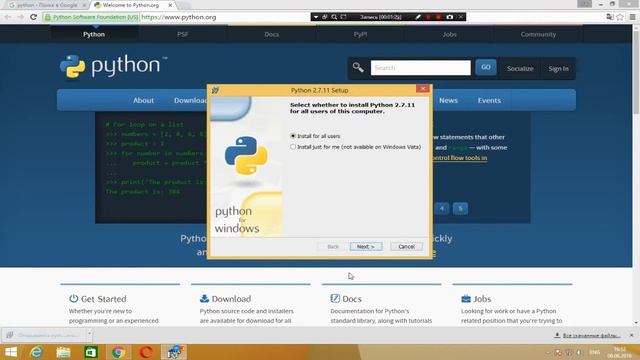Screen dimensions: 640x360
Task: Open the Events menu on python.org
Action: [x=489, y=100]
